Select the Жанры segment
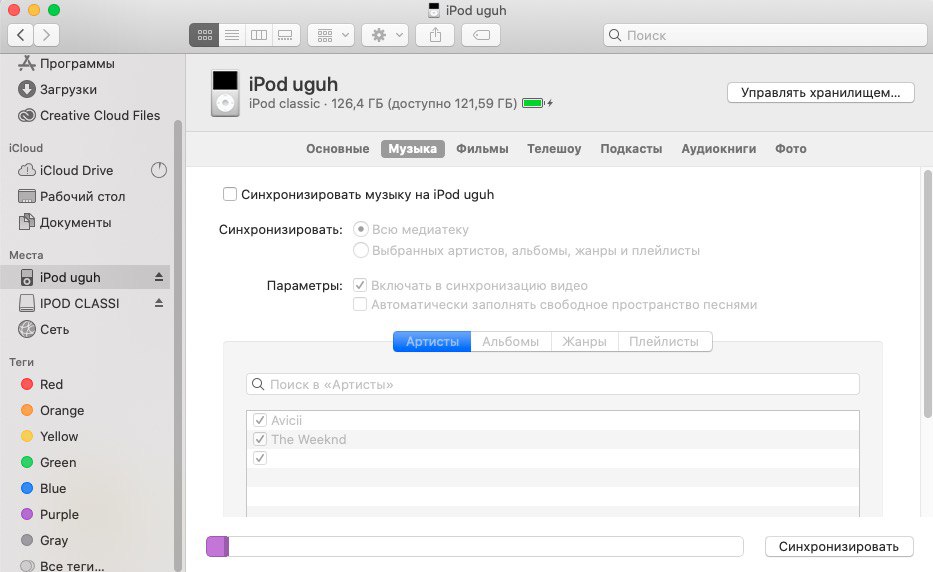Image resolution: width=933 pixels, height=572 pixels. click(584, 342)
